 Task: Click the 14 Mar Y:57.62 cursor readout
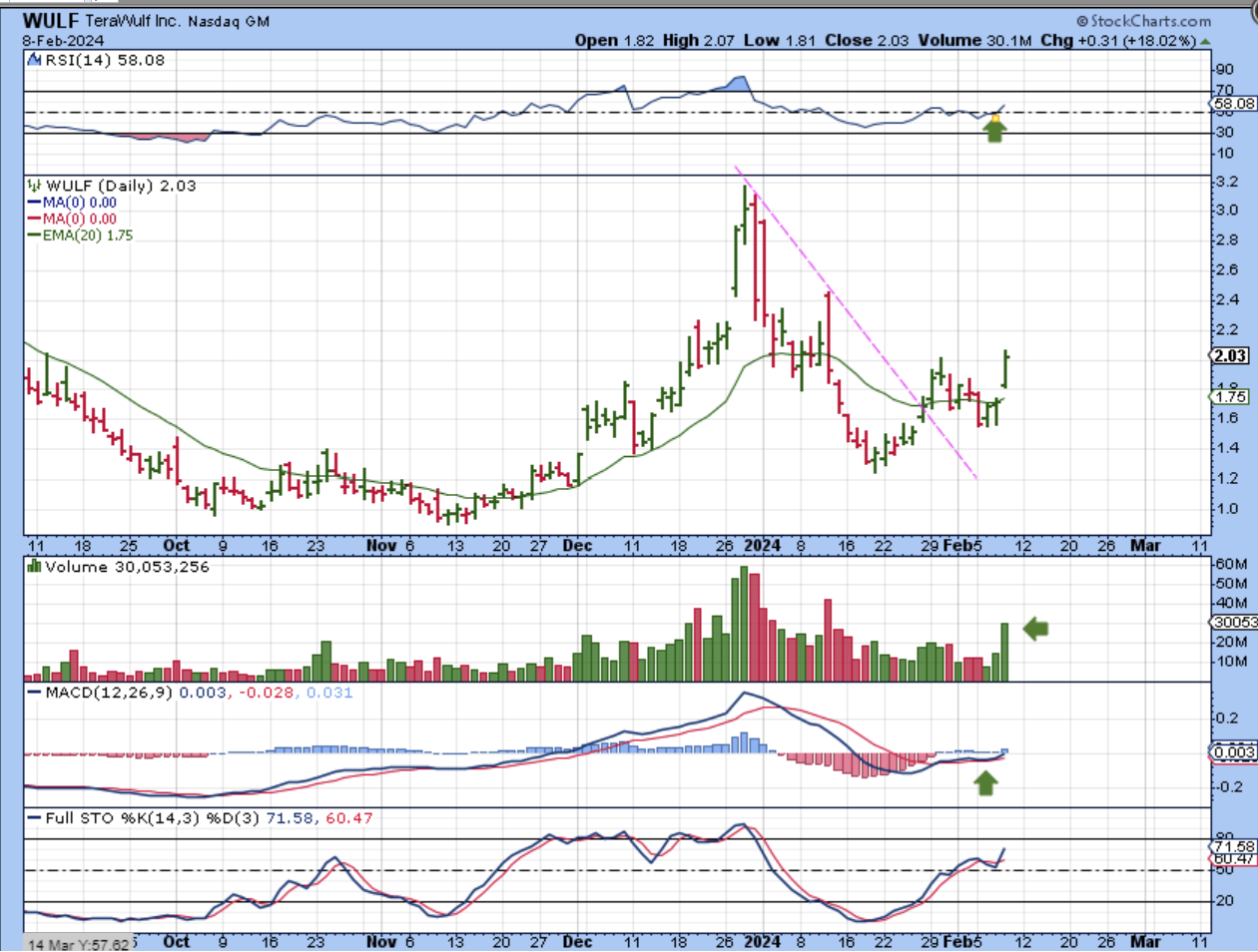coord(78,944)
